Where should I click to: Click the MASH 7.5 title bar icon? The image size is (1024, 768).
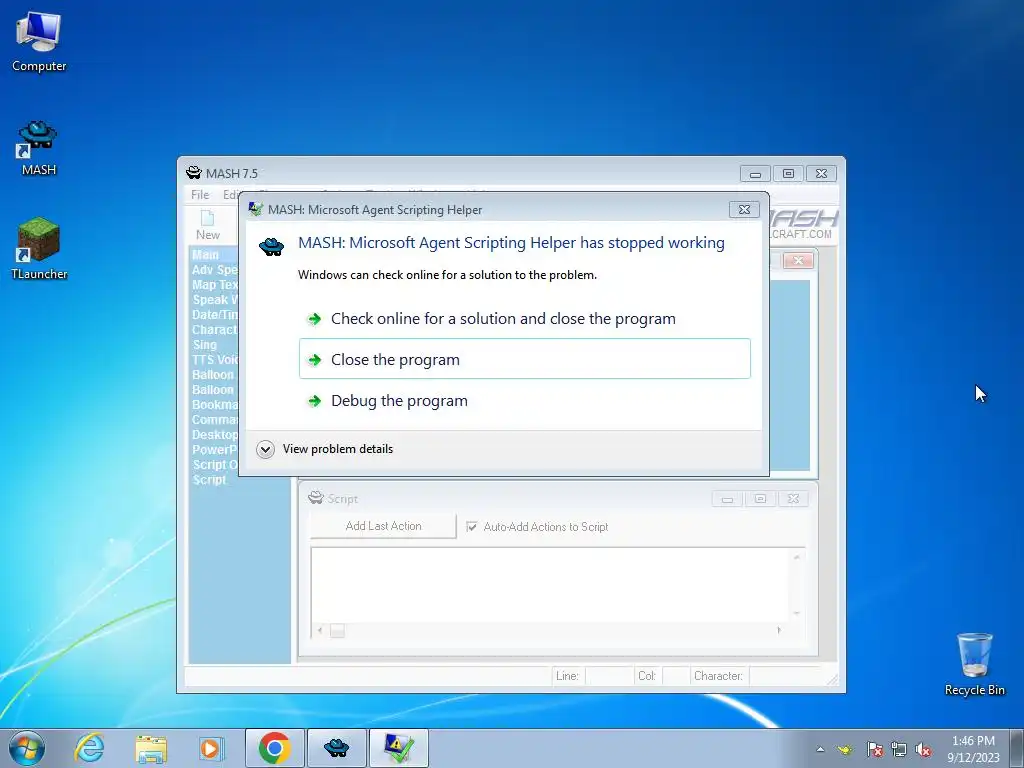click(x=193, y=173)
